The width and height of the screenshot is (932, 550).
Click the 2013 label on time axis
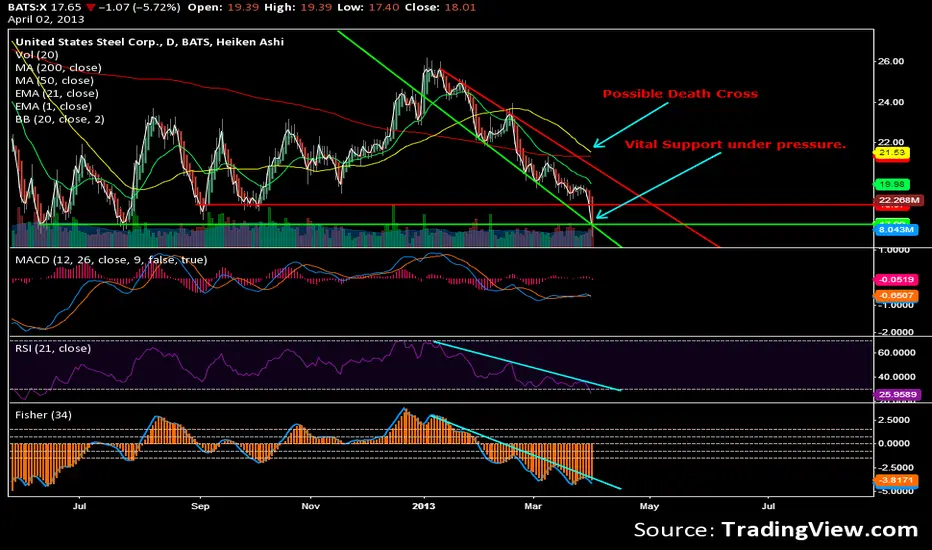click(424, 507)
